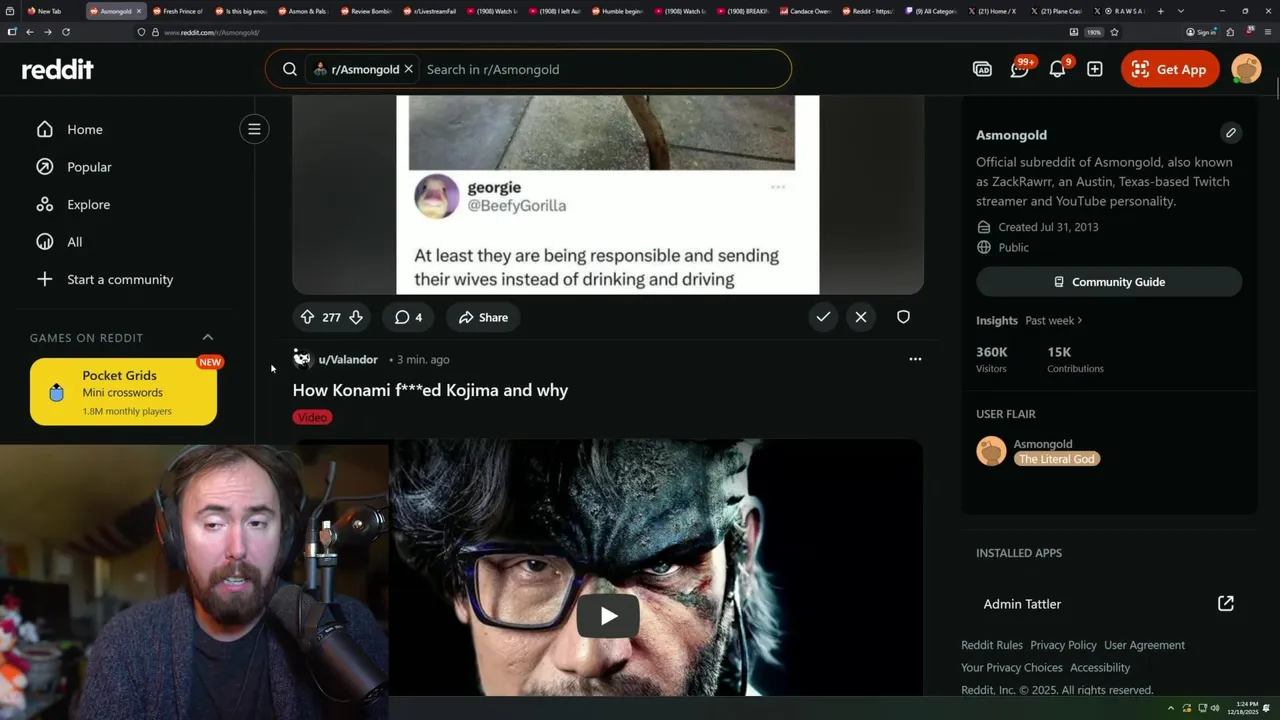1280x720 pixels.
Task: Open u/Valandor user profile
Action: pyautogui.click(x=348, y=359)
